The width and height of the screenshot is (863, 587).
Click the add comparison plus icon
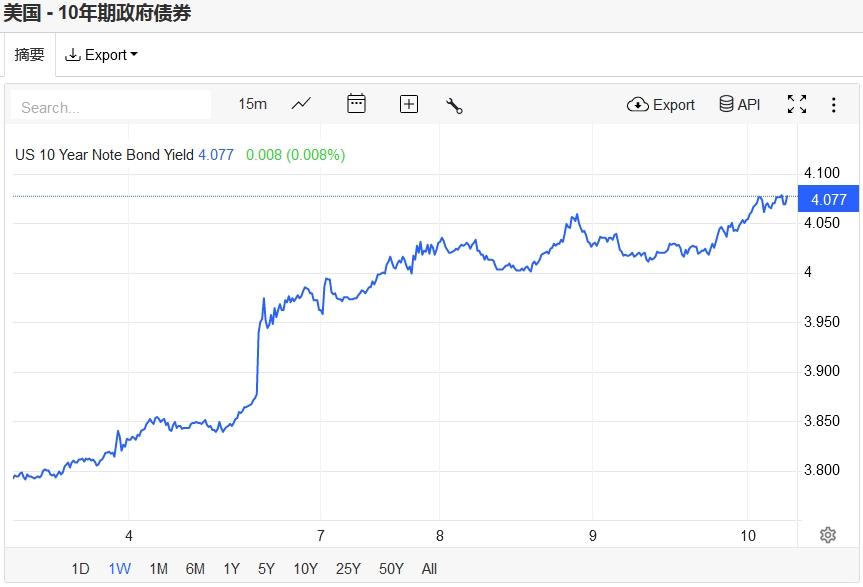408,104
